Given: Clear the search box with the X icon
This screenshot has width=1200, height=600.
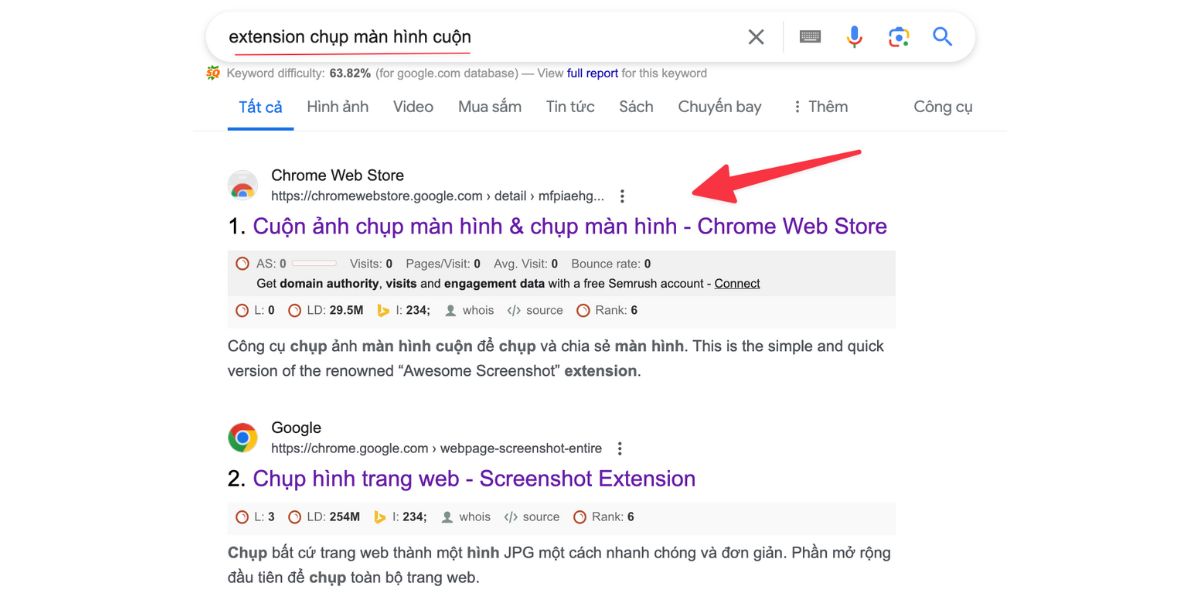Looking at the screenshot, I should click(x=756, y=37).
